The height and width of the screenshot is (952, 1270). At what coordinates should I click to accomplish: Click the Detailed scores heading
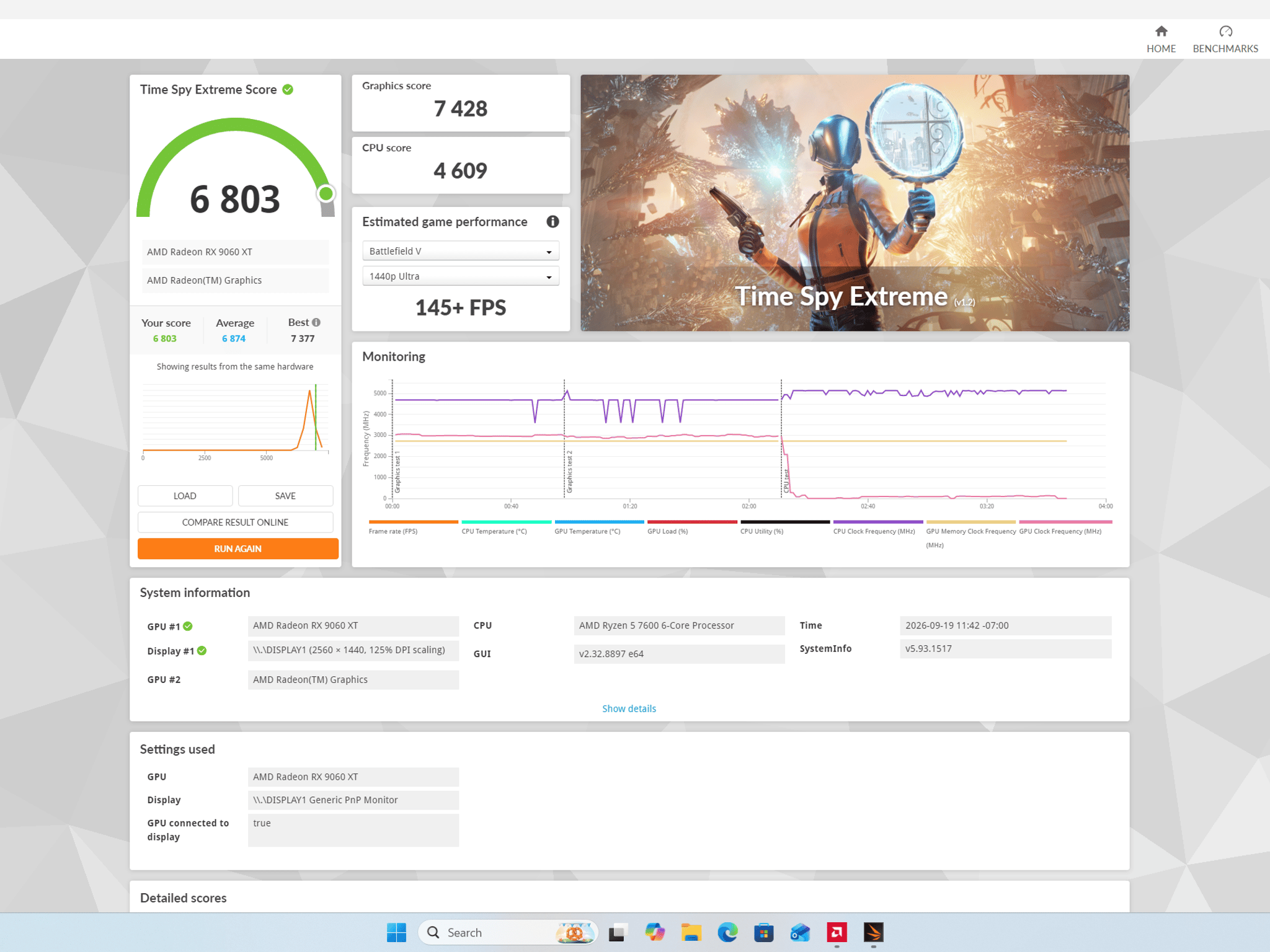coord(184,898)
